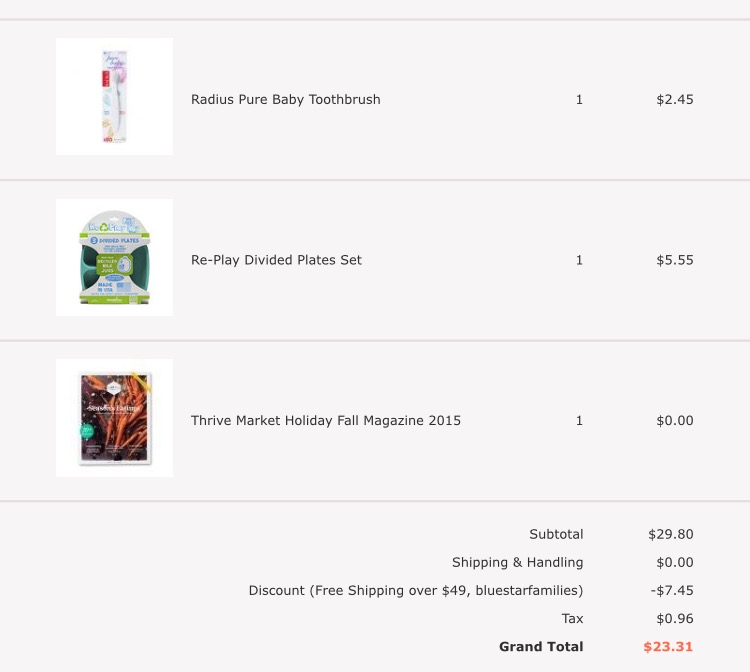750x672 pixels.
Task: Click the bold Grand Total label
Action: pos(541,647)
